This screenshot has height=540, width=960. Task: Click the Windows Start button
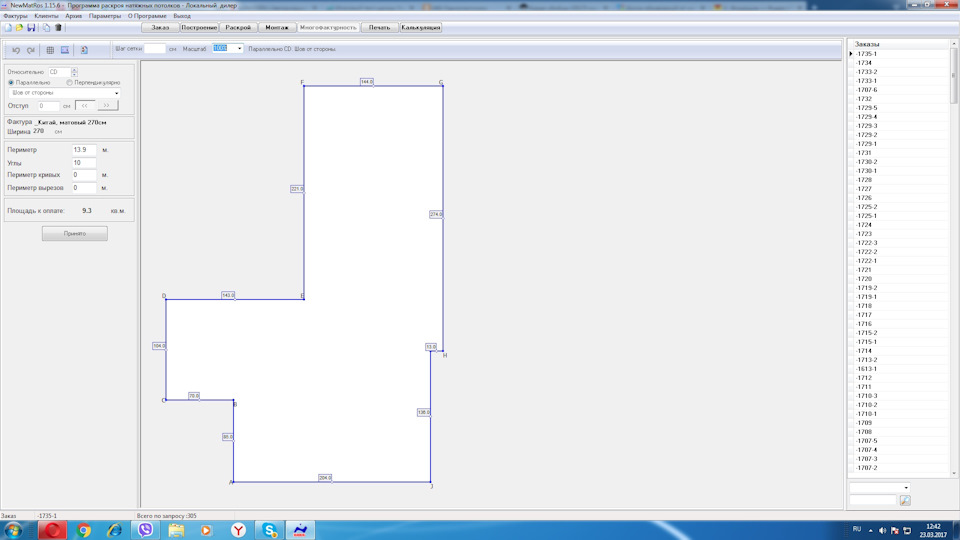point(13,530)
